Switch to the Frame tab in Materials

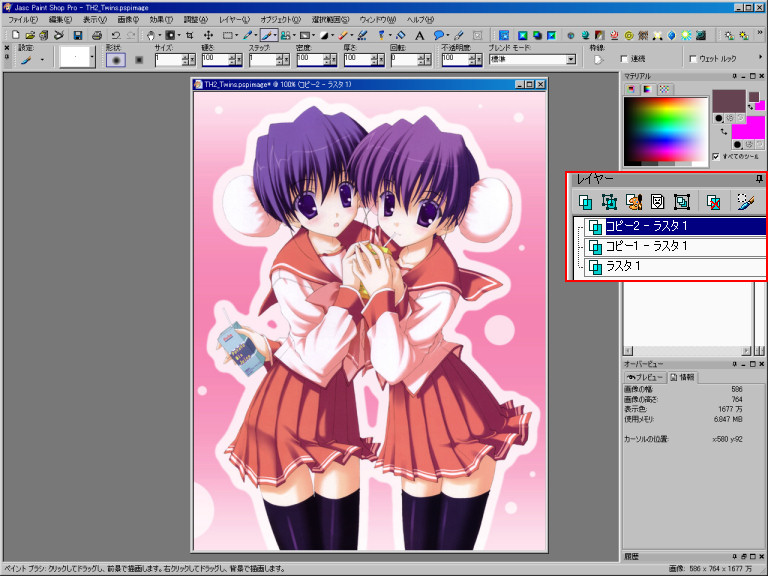tap(631, 89)
